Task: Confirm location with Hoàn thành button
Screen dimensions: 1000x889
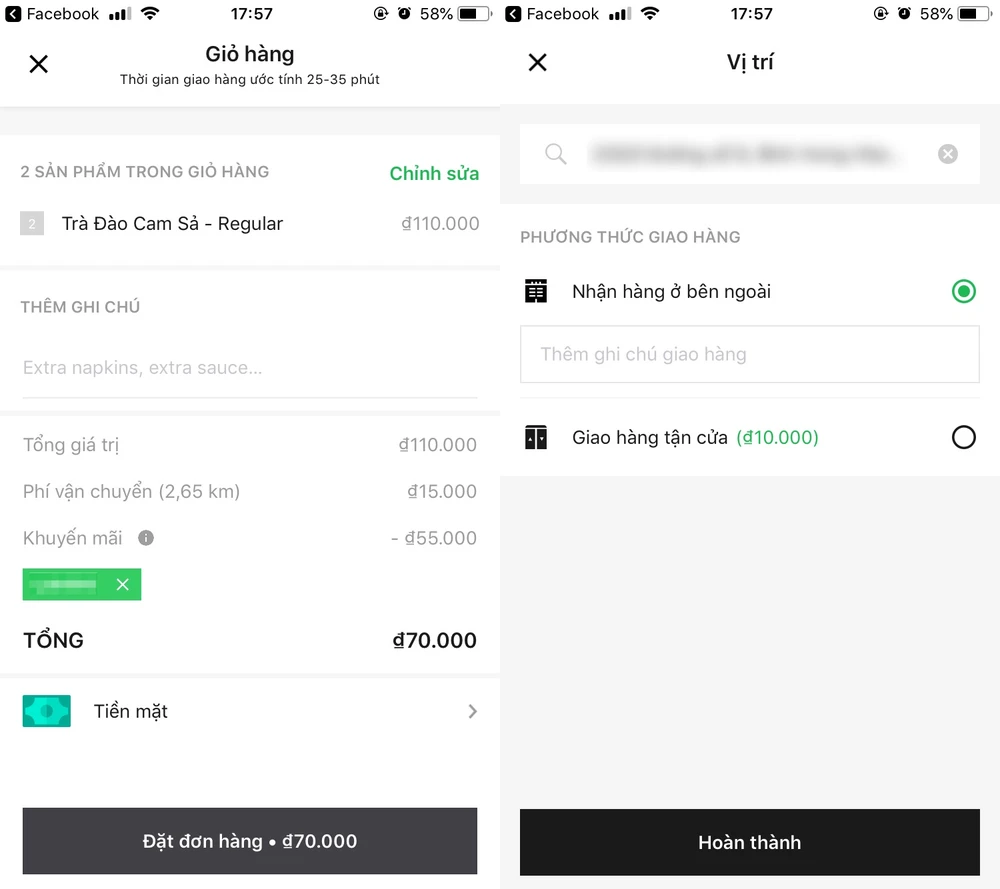Action: click(x=750, y=842)
